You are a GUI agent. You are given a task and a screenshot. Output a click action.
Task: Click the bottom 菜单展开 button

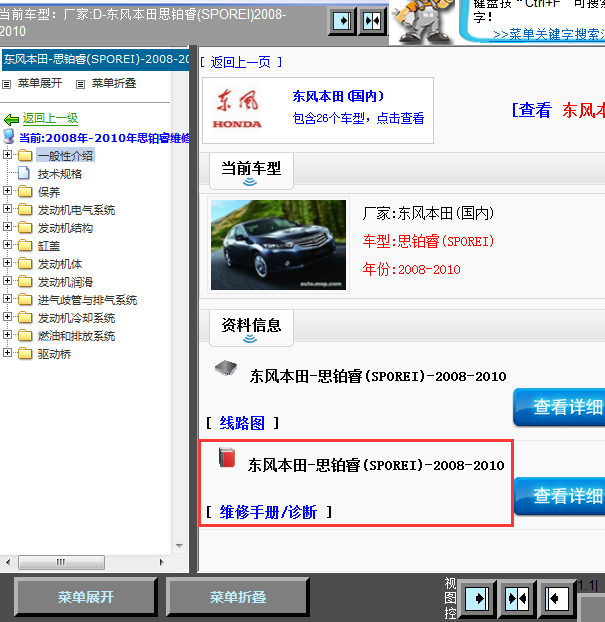click(x=86, y=597)
